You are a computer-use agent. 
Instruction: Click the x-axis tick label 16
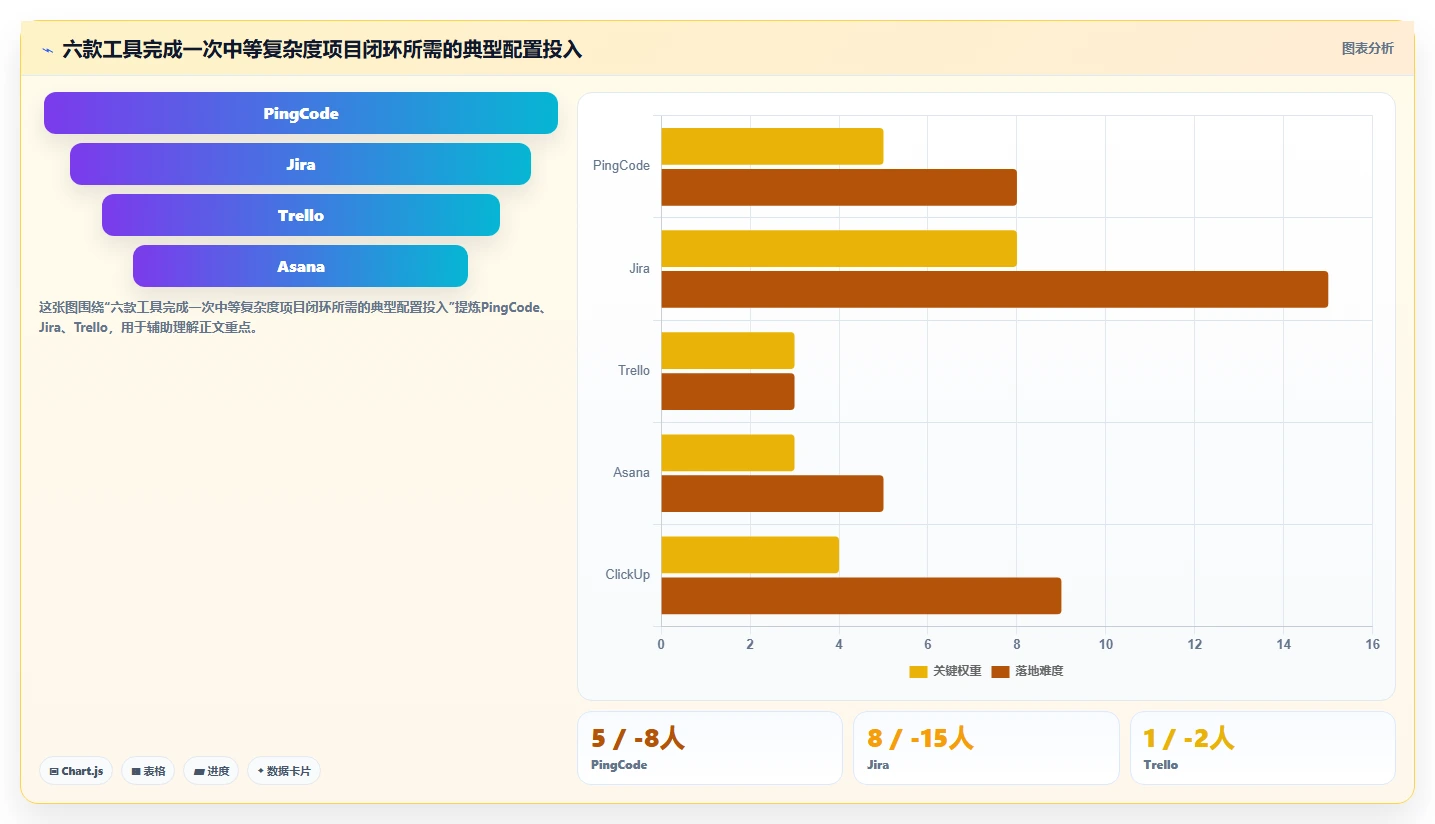1372,644
